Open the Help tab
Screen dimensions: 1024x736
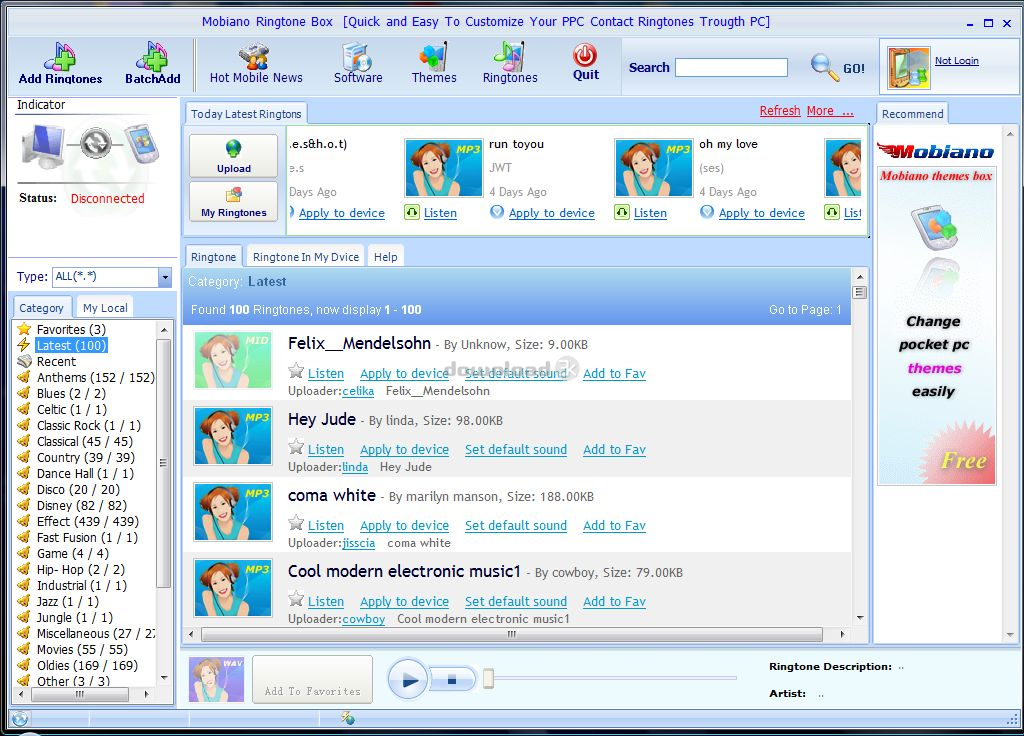tap(385, 257)
